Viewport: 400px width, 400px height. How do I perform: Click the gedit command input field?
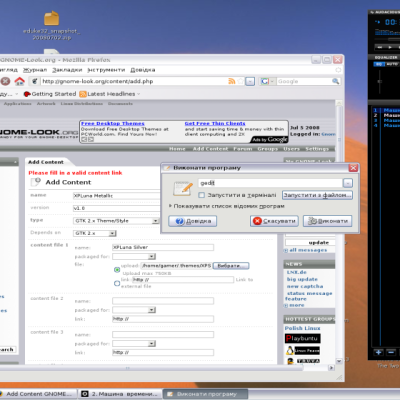[270, 183]
